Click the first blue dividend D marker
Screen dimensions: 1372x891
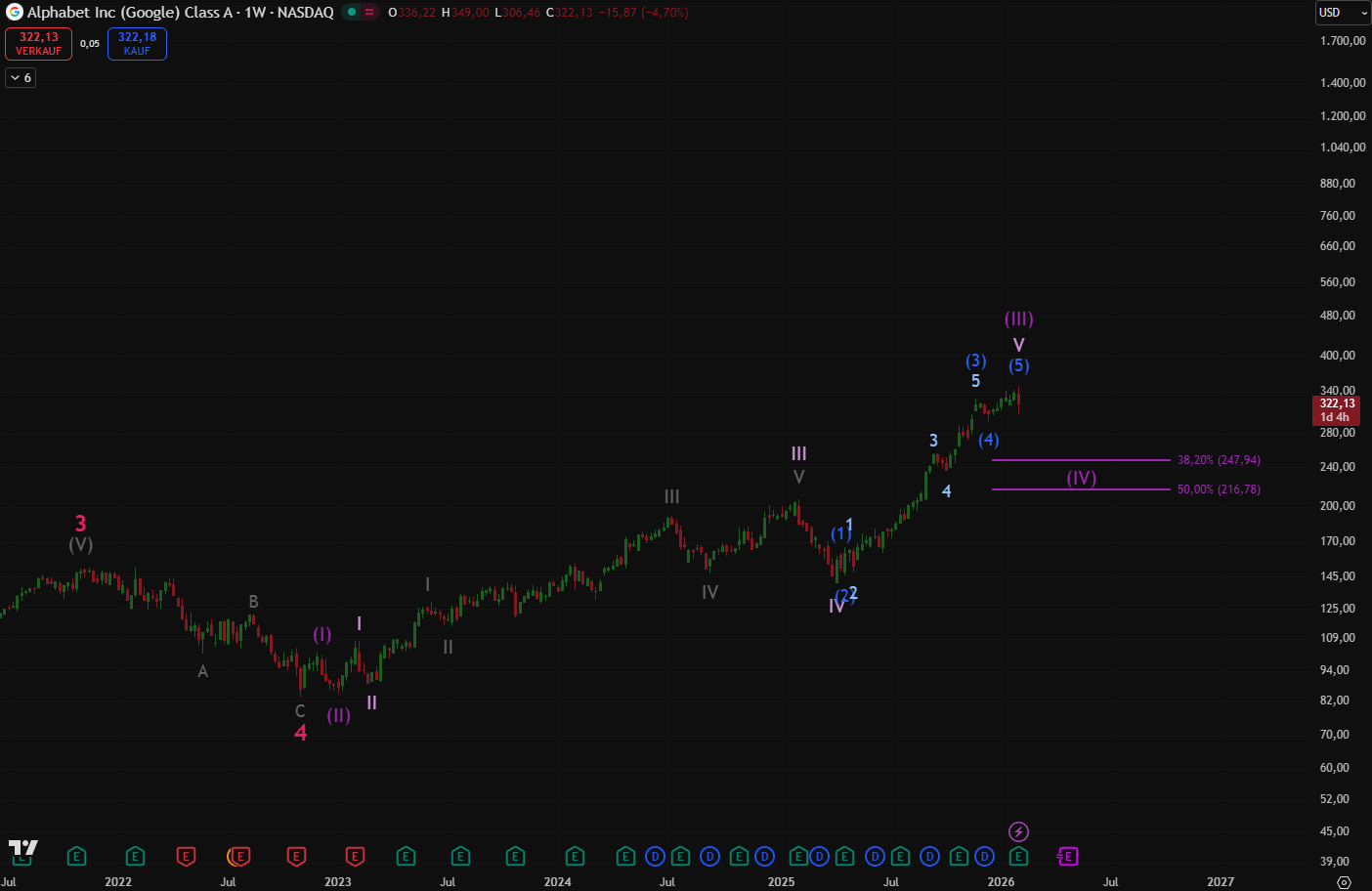point(655,857)
